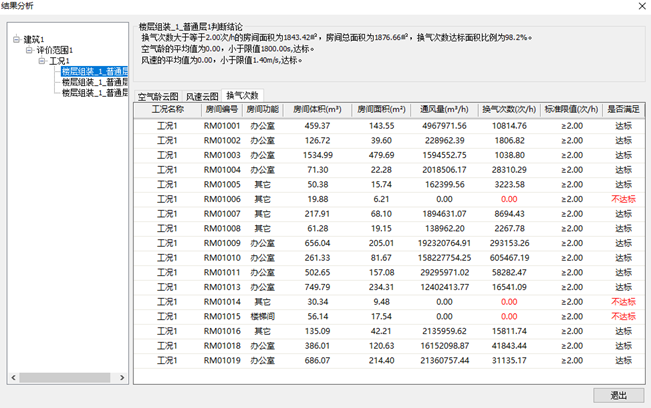This screenshot has height=408, width=651.
Task: Select the 不达标 status in RM01006 row
Action: [623, 199]
